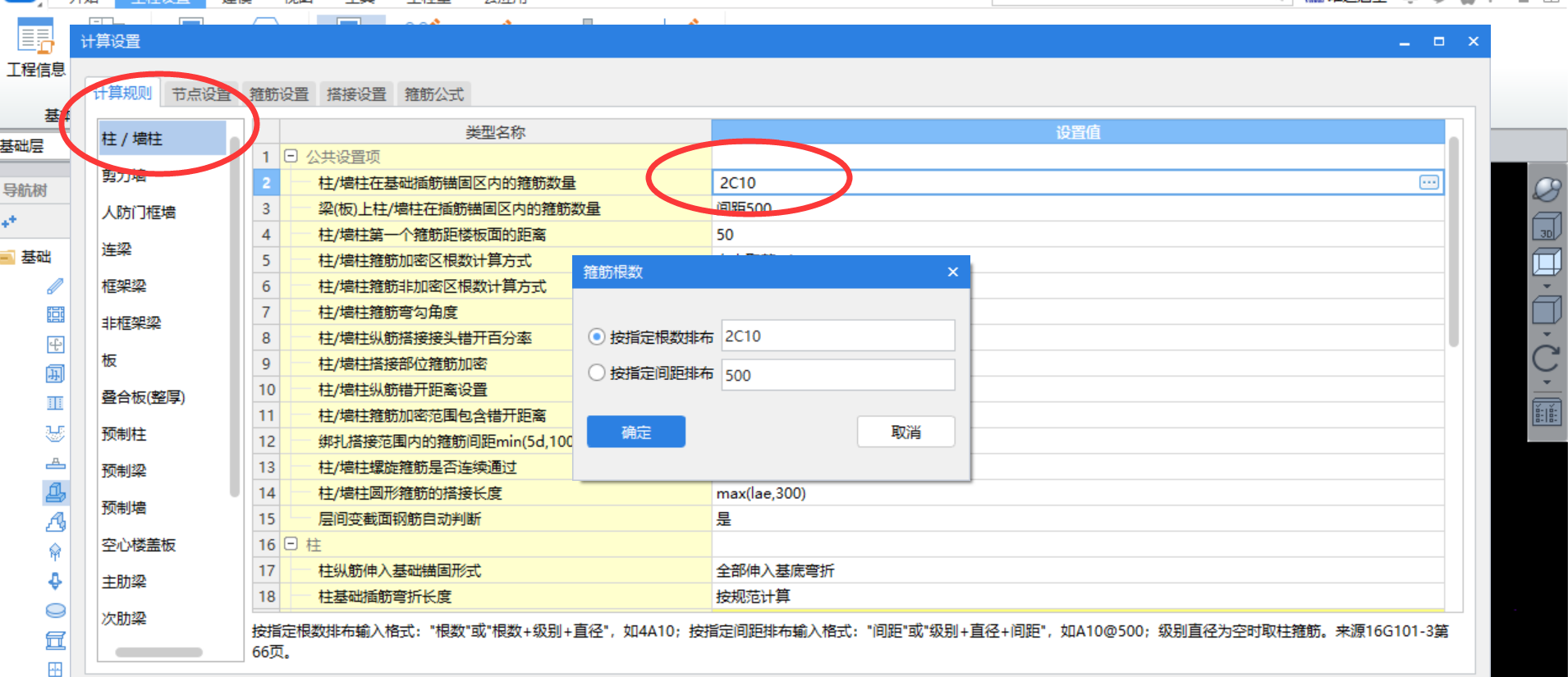Select 人防门框墙 in the component list
Image resolution: width=1568 pixels, height=677 pixels.
(139, 213)
